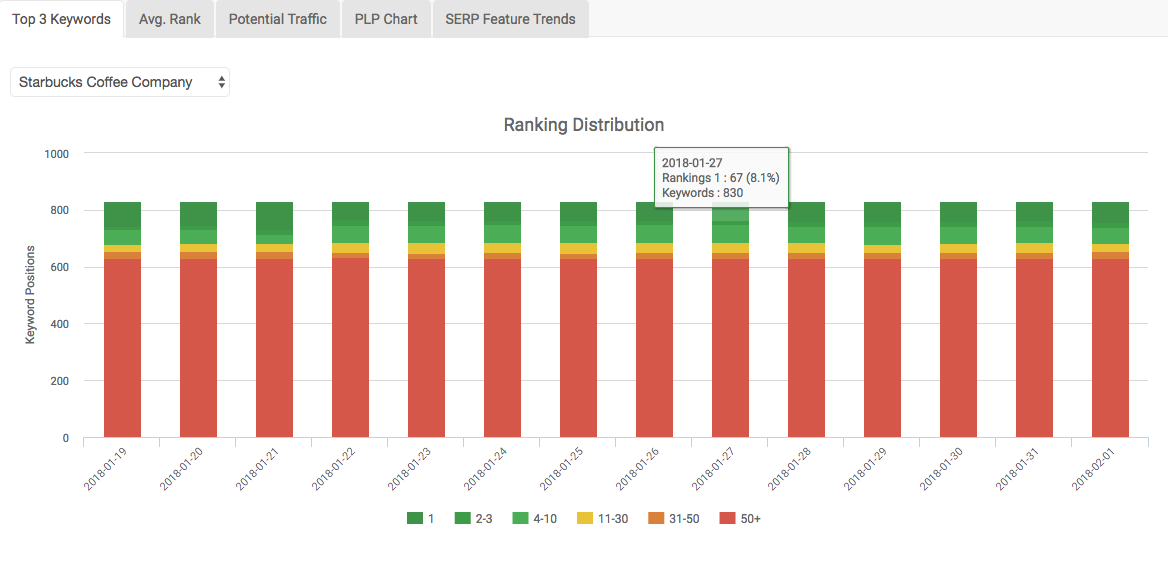Open the Potential Traffic tab
The height and width of the screenshot is (574, 1168).
(x=277, y=19)
